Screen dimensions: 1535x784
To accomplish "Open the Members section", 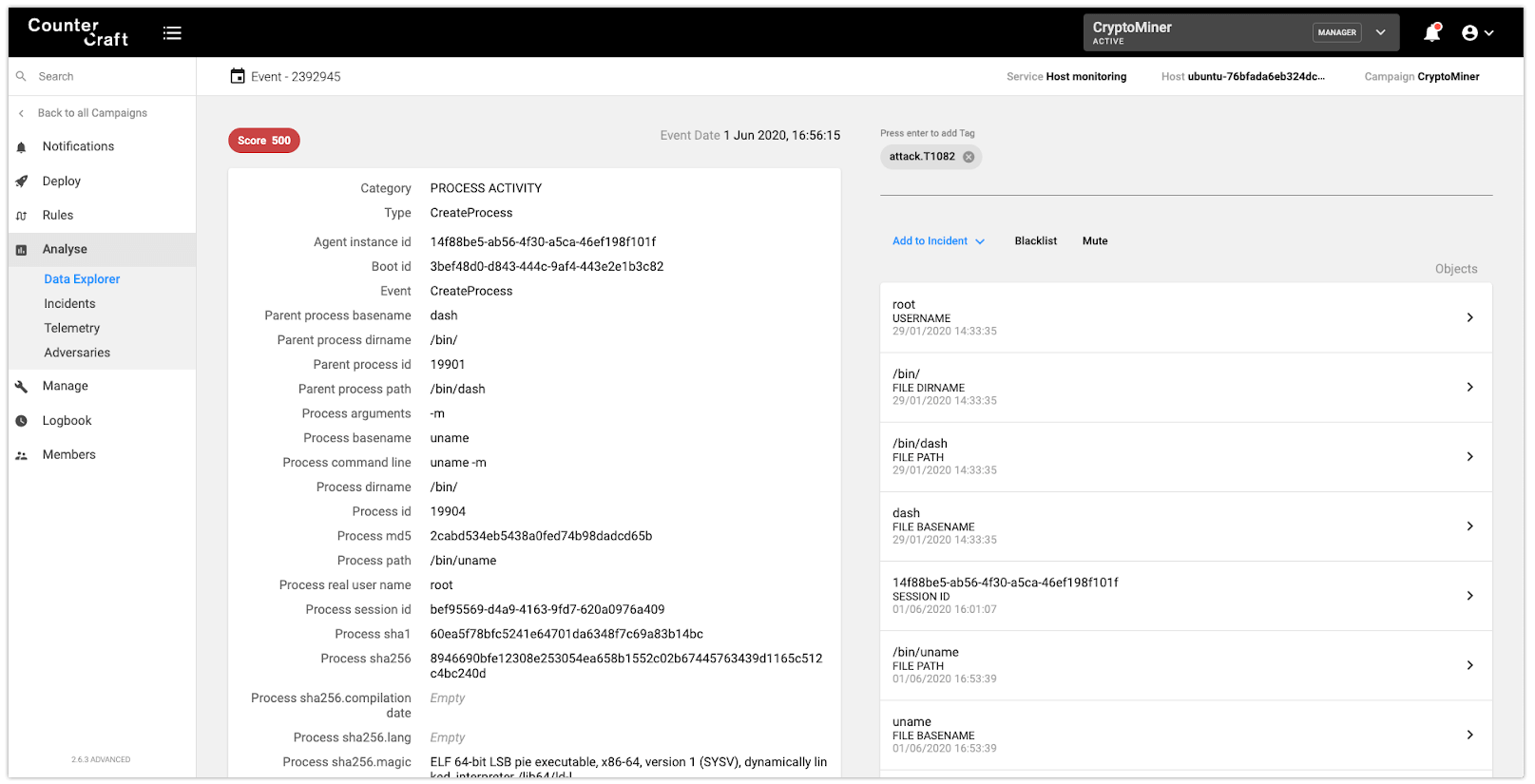I will click(x=69, y=454).
